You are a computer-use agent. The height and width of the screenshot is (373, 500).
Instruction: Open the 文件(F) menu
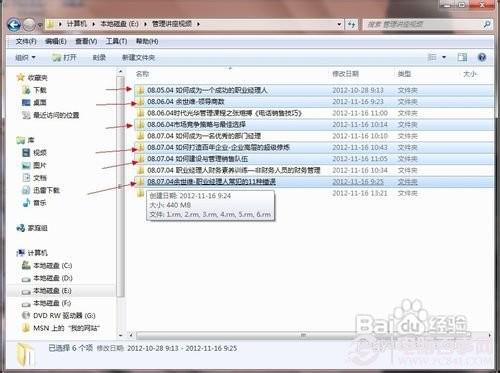(26, 41)
